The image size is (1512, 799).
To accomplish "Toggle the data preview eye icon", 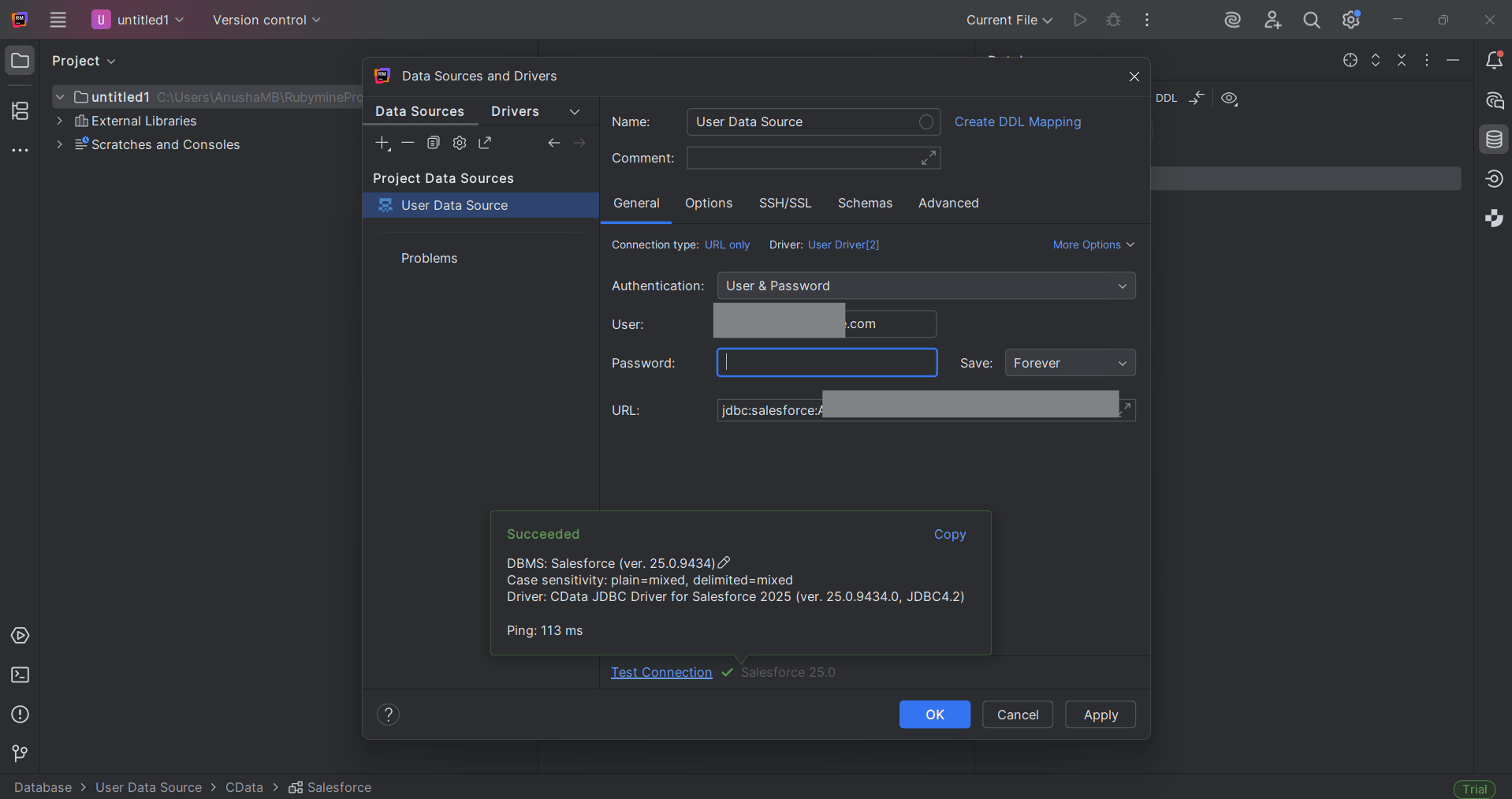I will [1227, 99].
